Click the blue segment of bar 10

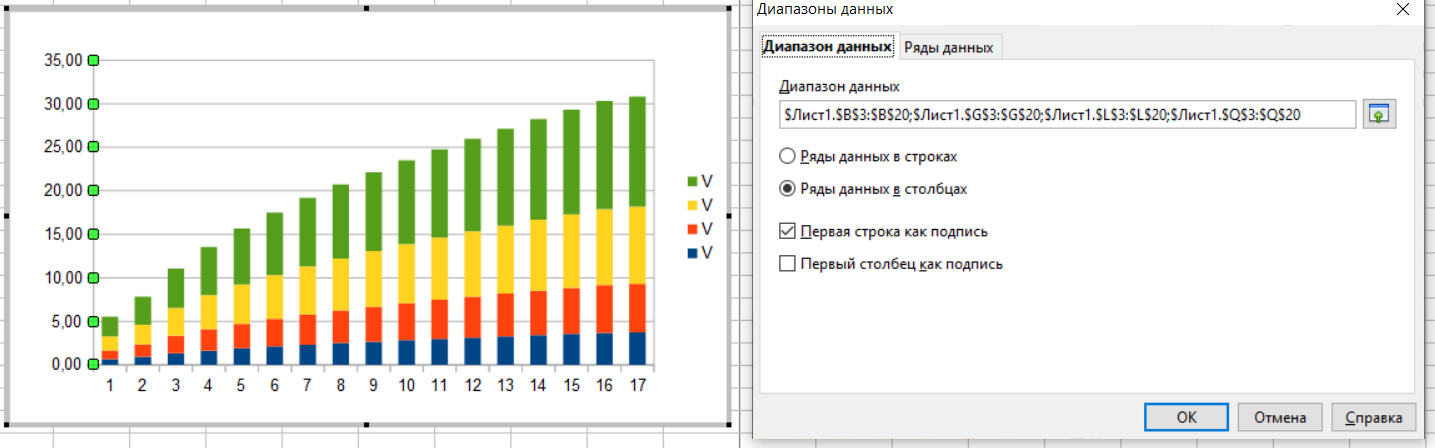tap(406, 353)
